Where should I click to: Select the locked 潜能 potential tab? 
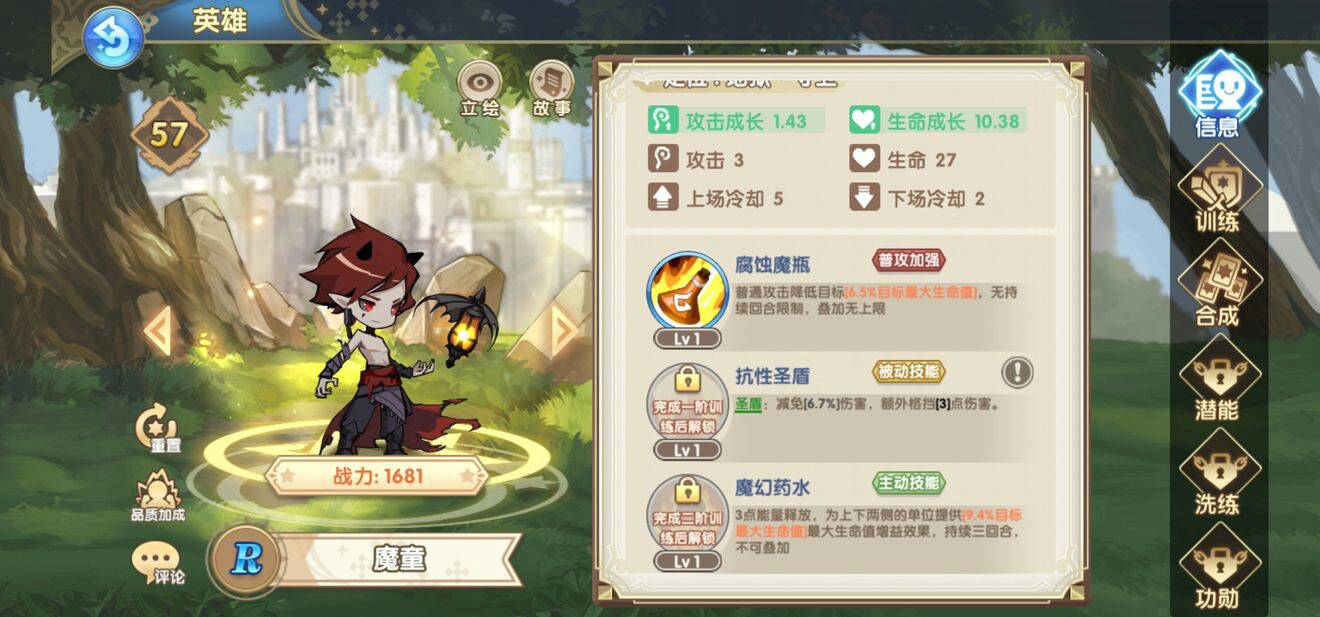1218,378
